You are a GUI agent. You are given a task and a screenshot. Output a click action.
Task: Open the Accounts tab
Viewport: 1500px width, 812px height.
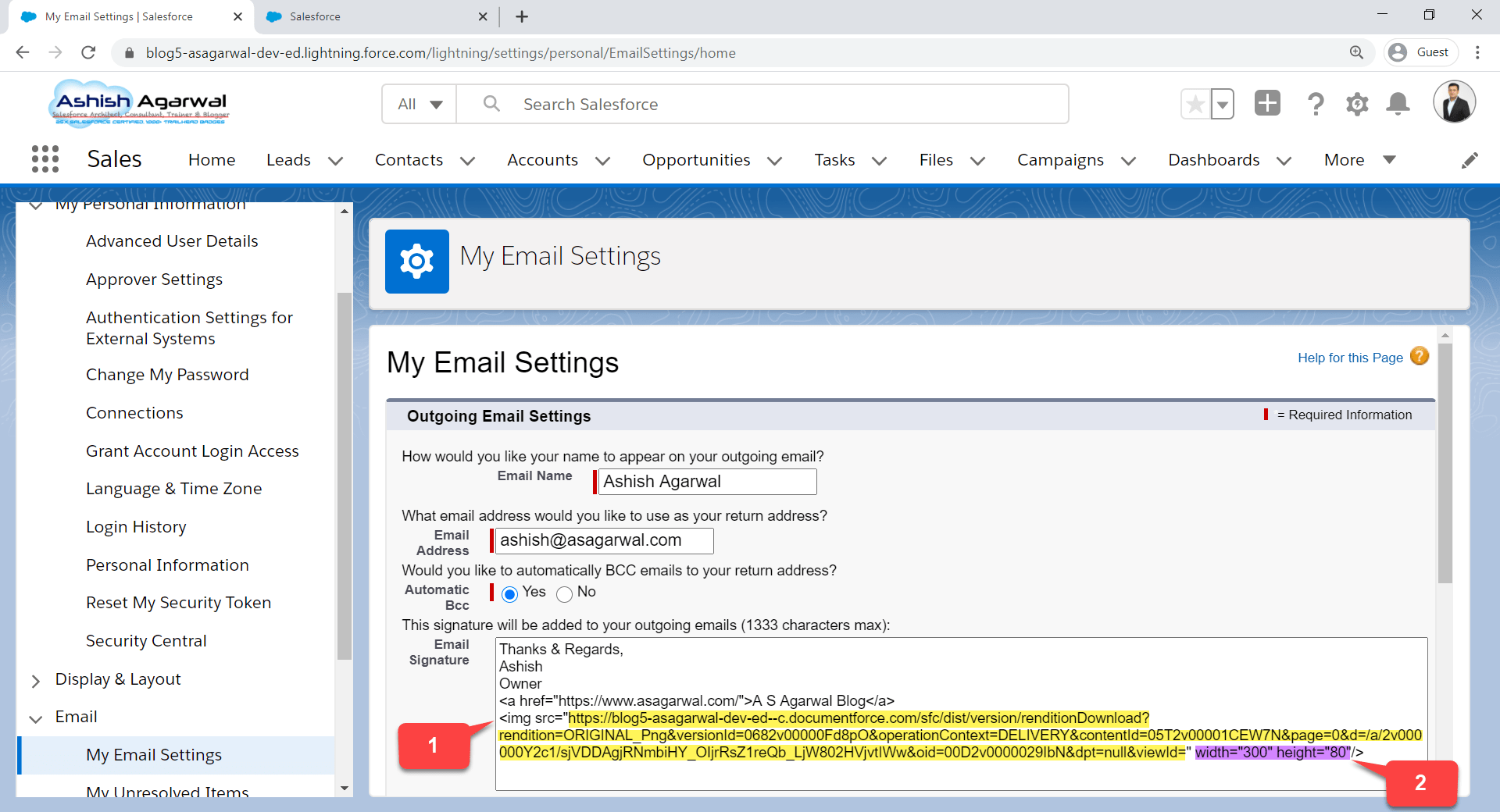coord(542,160)
